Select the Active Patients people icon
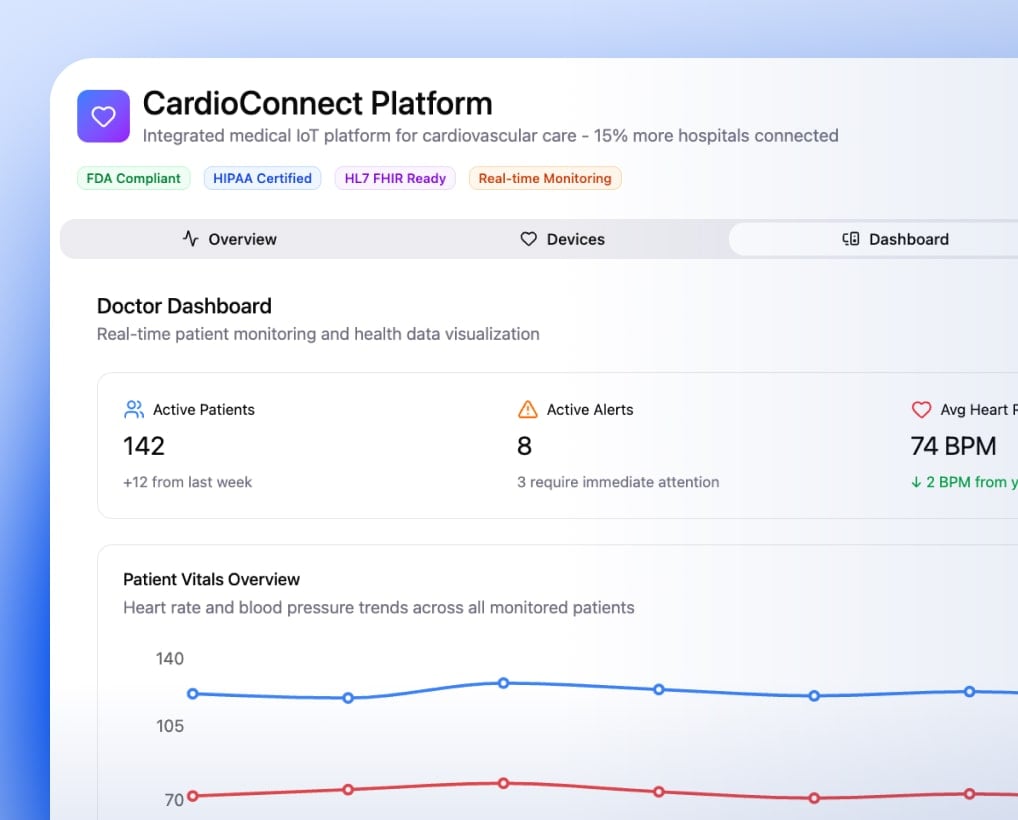1018x820 pixels. pos(133,409)
